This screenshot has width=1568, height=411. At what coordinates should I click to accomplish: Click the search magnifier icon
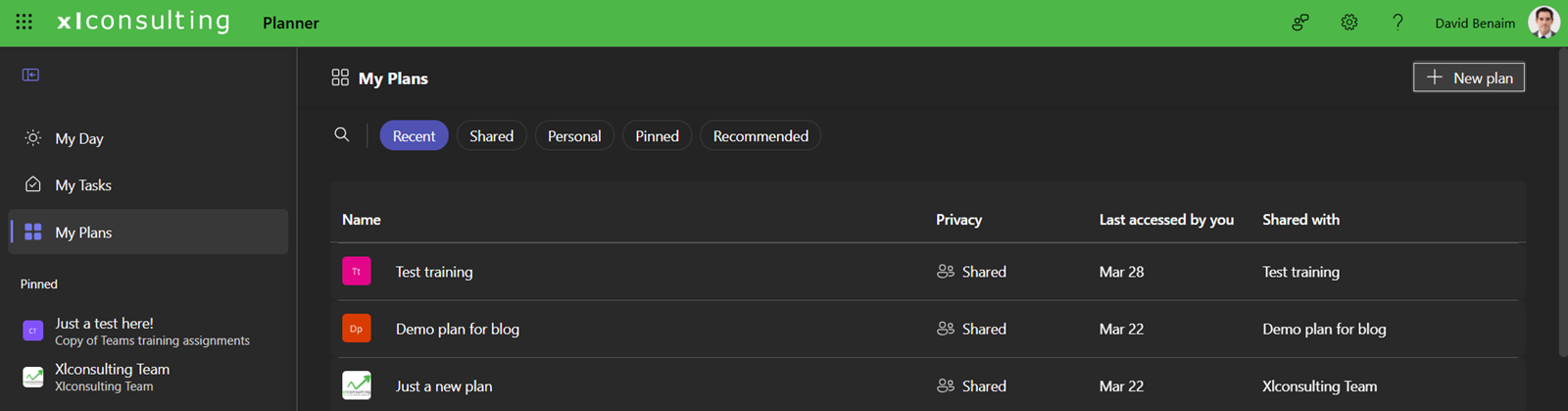342,134
